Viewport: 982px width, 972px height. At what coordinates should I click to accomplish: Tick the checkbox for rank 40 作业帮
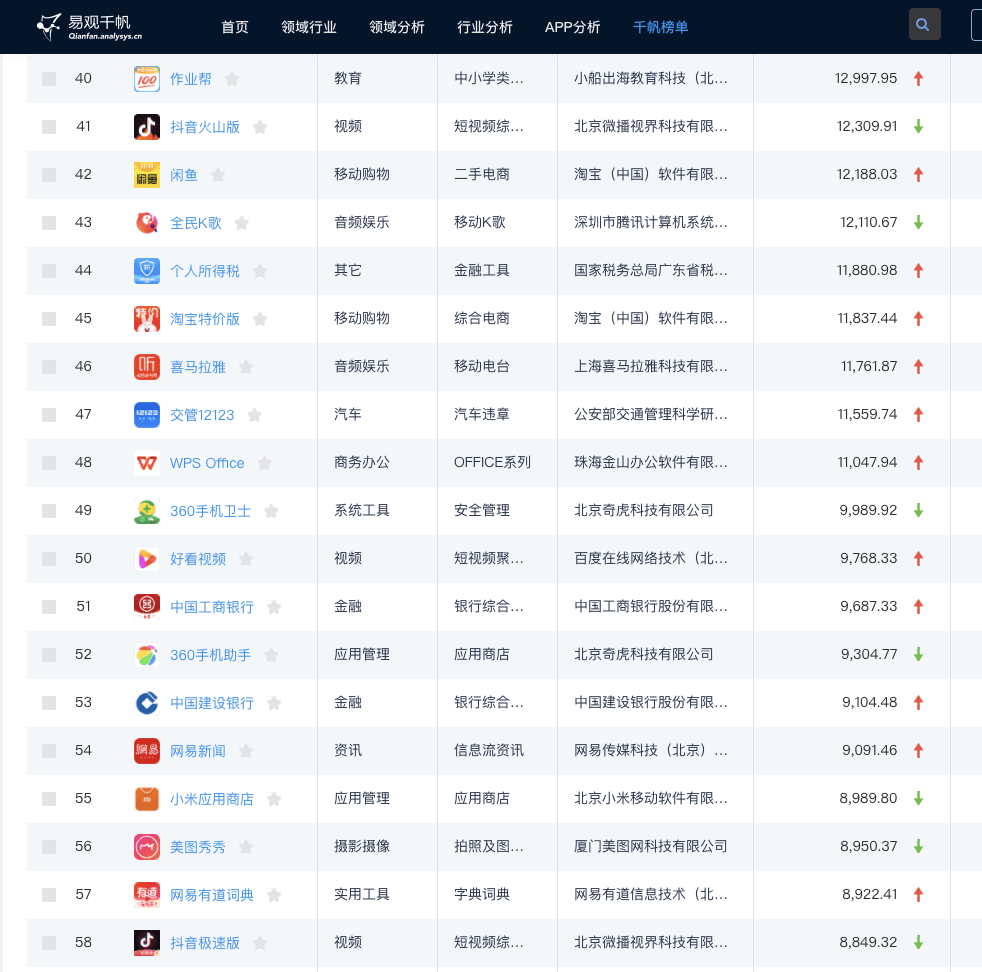pos(49,79)
